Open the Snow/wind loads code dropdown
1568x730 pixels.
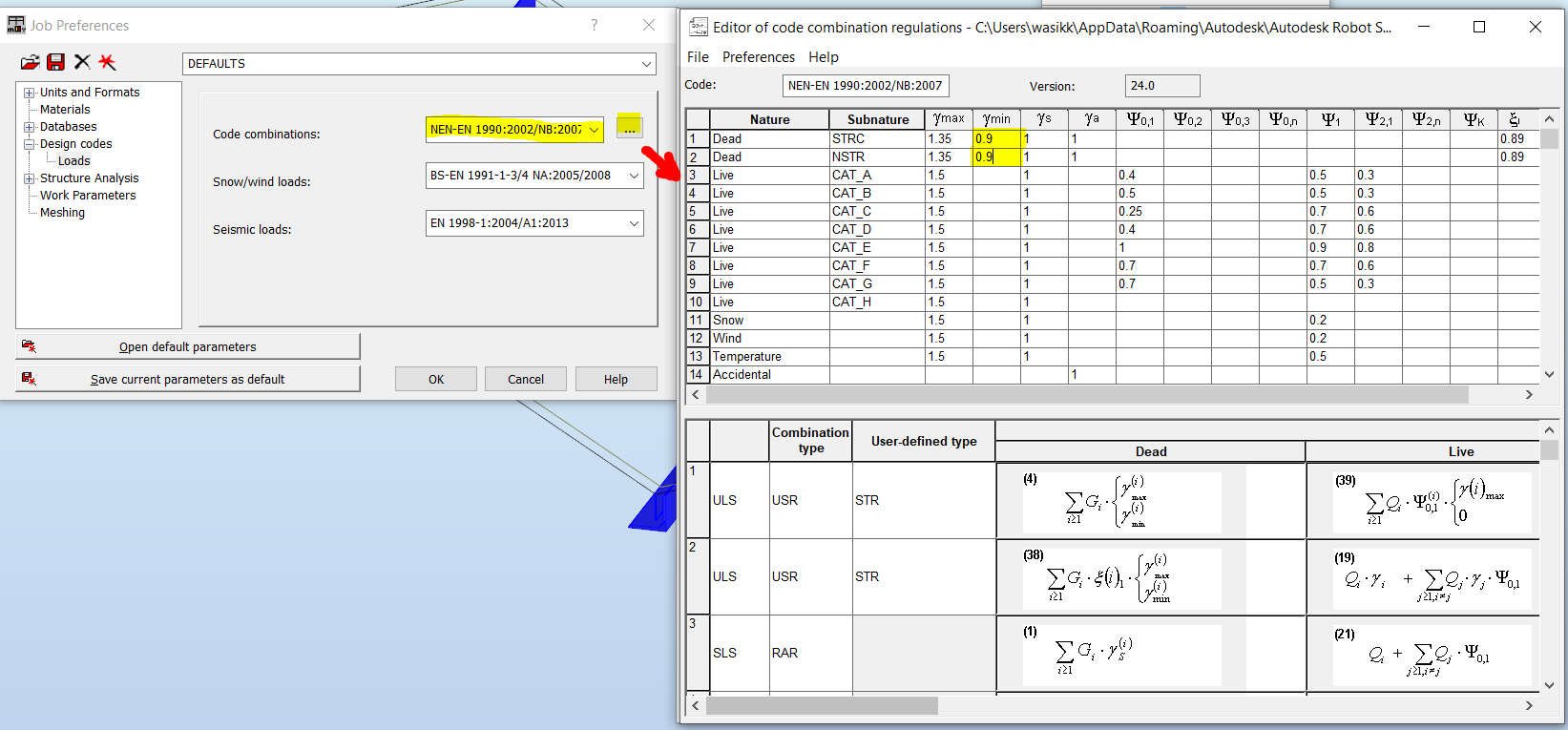634,176
